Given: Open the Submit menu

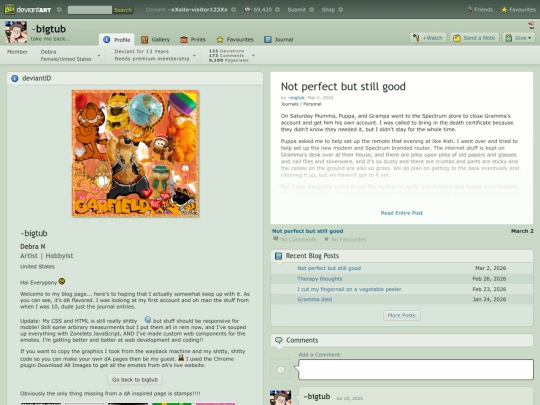Looking at the screenshot, I should click(296, 10).
